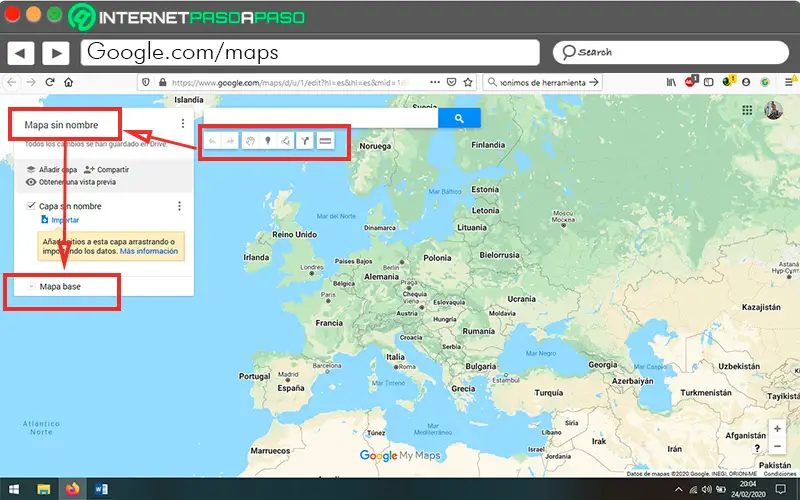This screenshot has width=800, height=500.
Task: Open the Windows Start menu
Action: coord(14,490)
